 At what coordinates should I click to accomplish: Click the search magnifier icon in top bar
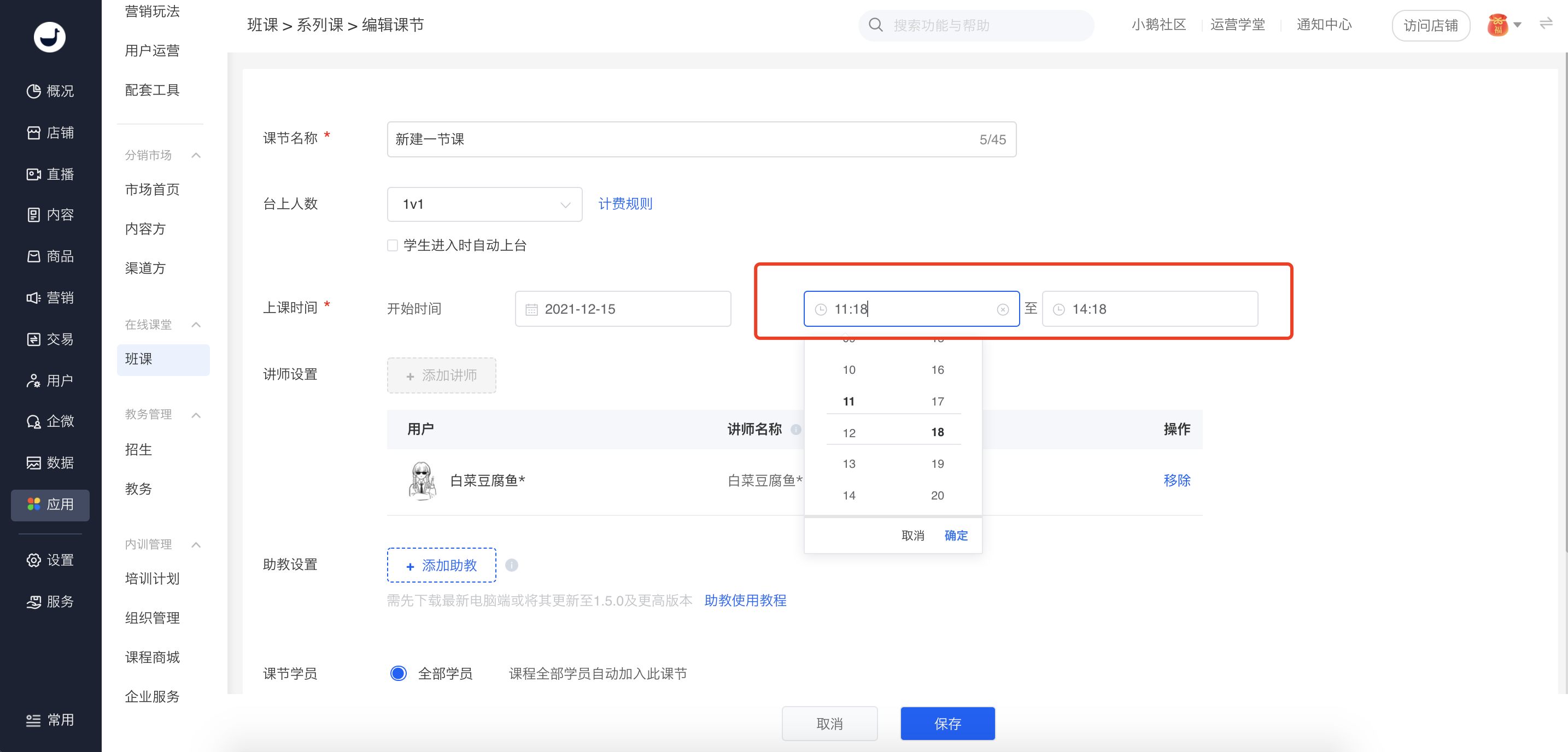pyautogui.click(x=875, y=25)
